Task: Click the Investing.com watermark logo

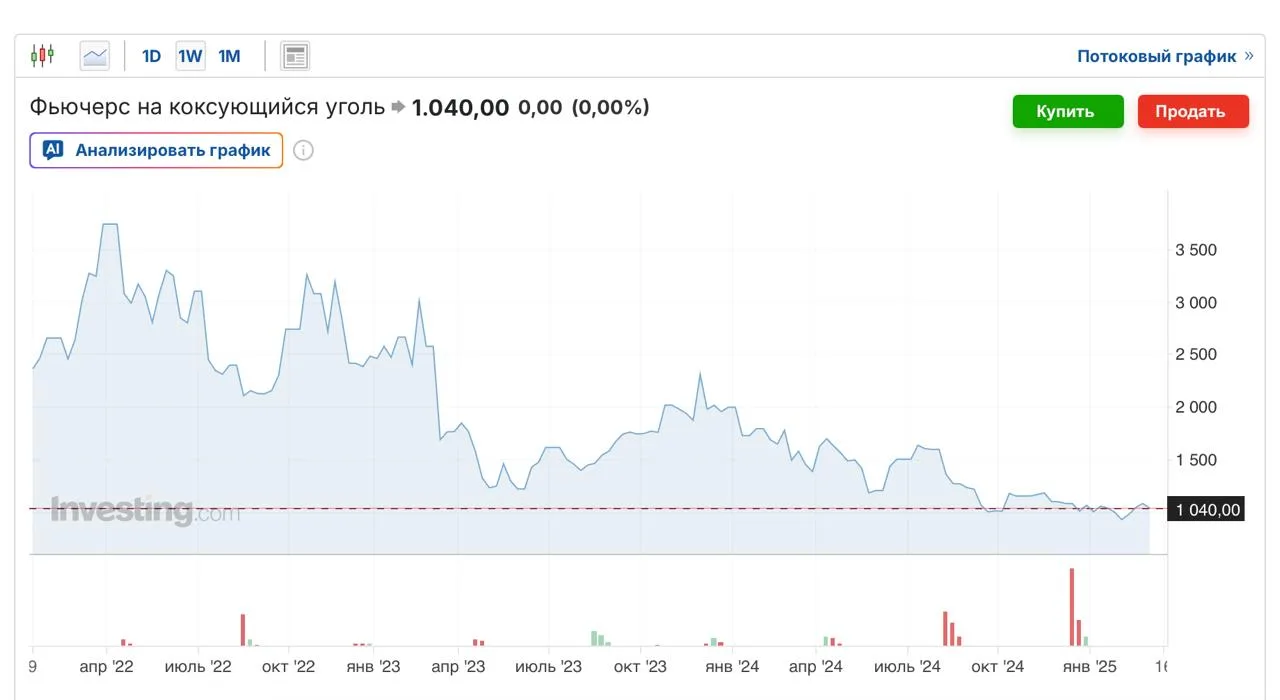Action: [x=146, y=511]
